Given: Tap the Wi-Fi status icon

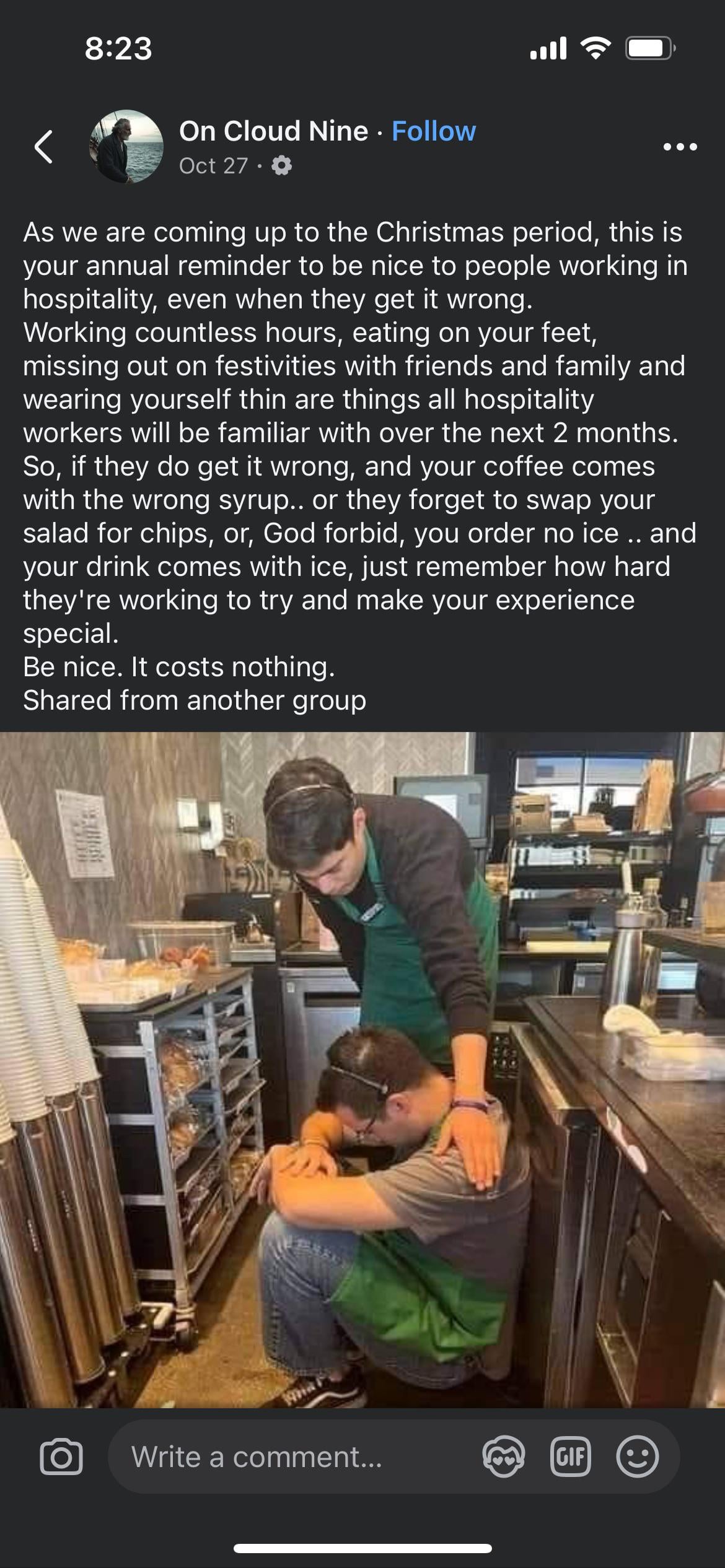Looking at the screenshot, I should [x=595, y=48].
